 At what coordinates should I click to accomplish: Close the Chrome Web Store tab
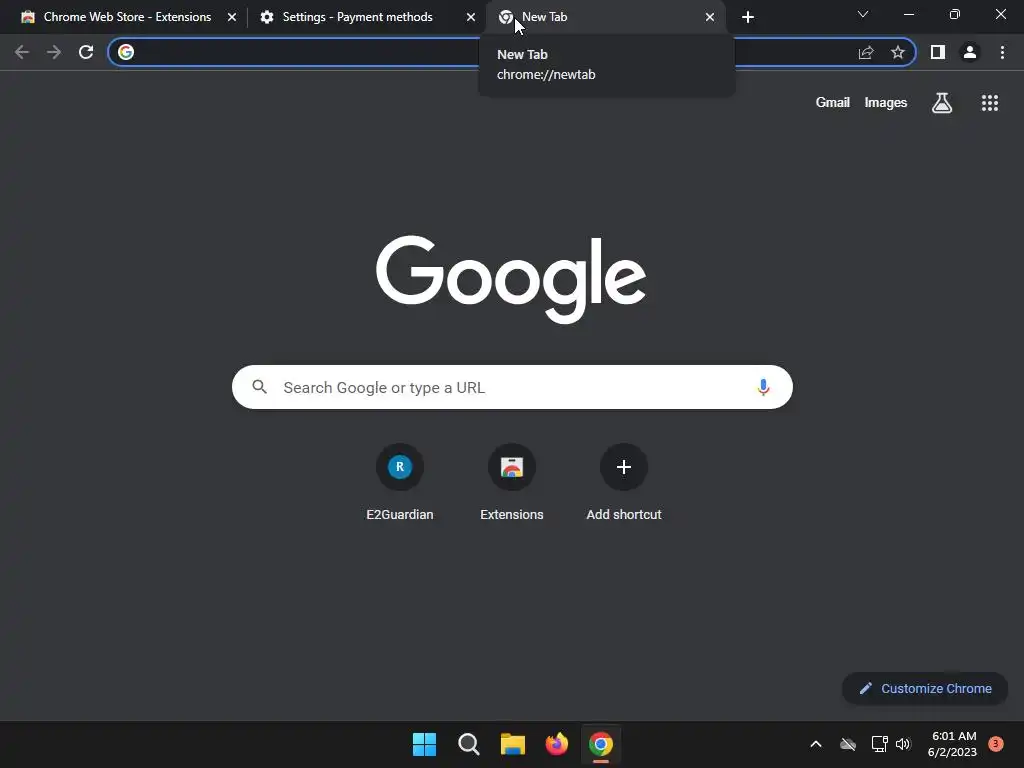232,17
